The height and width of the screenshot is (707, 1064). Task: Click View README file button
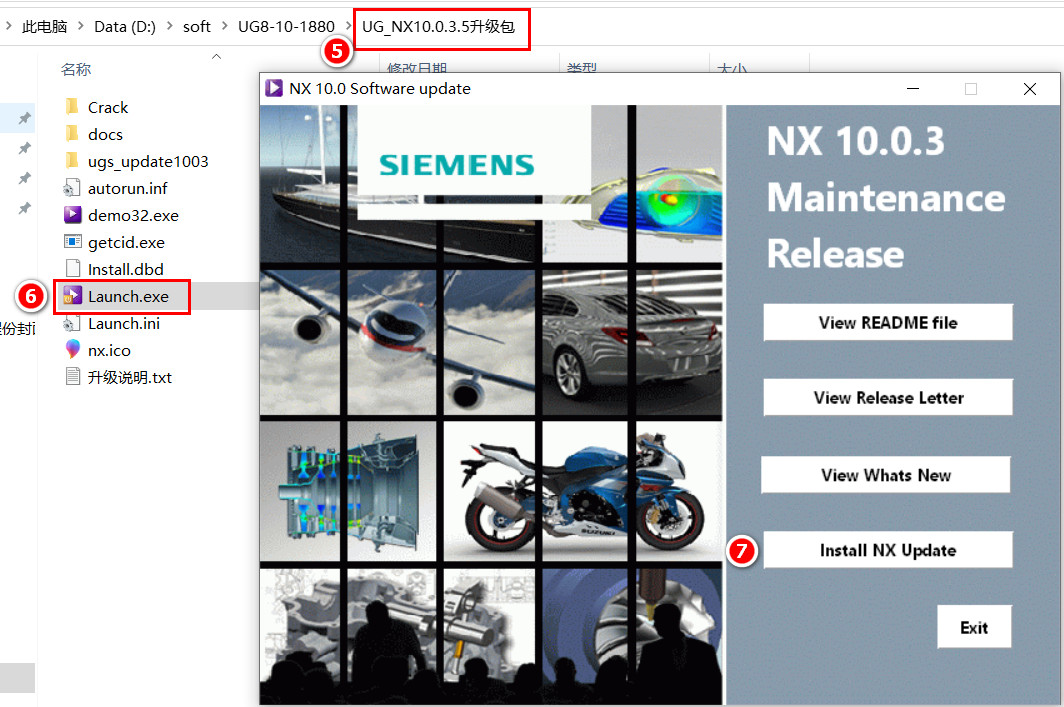[888, 322]
